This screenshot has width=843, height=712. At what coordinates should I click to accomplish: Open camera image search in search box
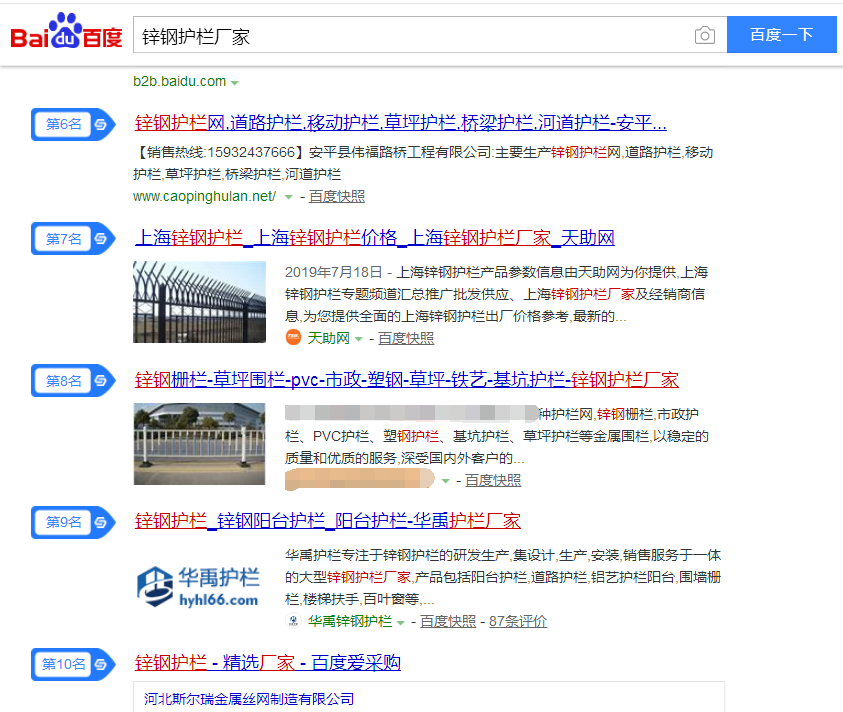click(x=704, y=35)
